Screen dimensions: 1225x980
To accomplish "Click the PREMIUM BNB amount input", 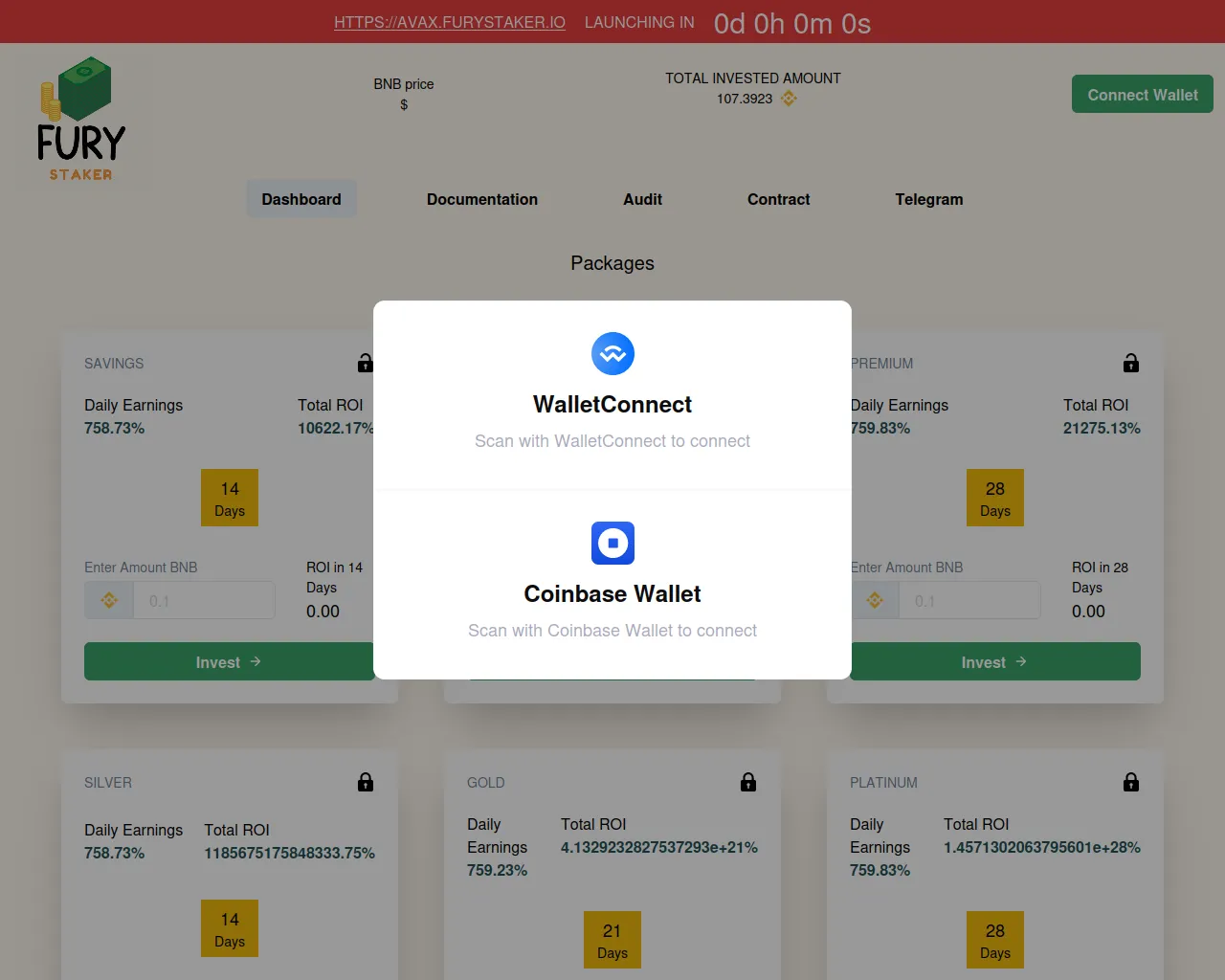I will 969,600.
